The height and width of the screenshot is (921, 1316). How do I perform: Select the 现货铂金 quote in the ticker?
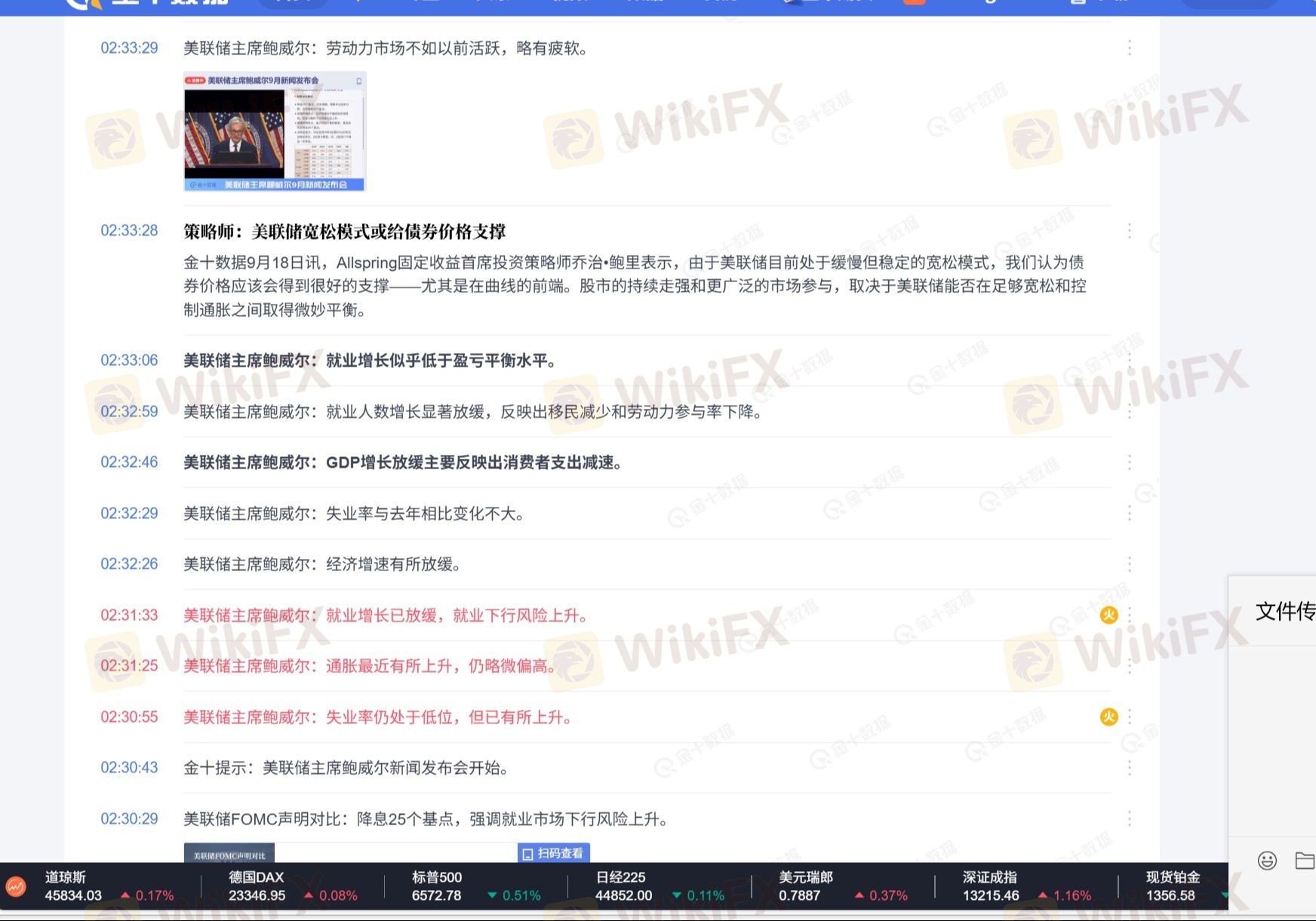(1186, 887)
